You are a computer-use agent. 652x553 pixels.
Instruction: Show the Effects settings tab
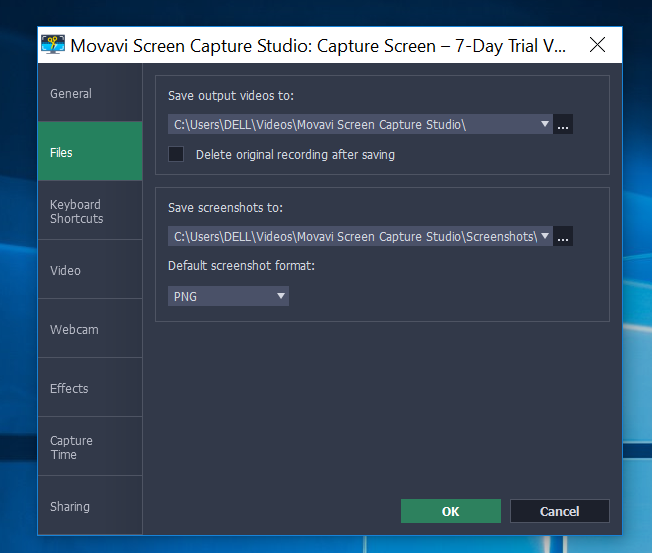[90, 388]
